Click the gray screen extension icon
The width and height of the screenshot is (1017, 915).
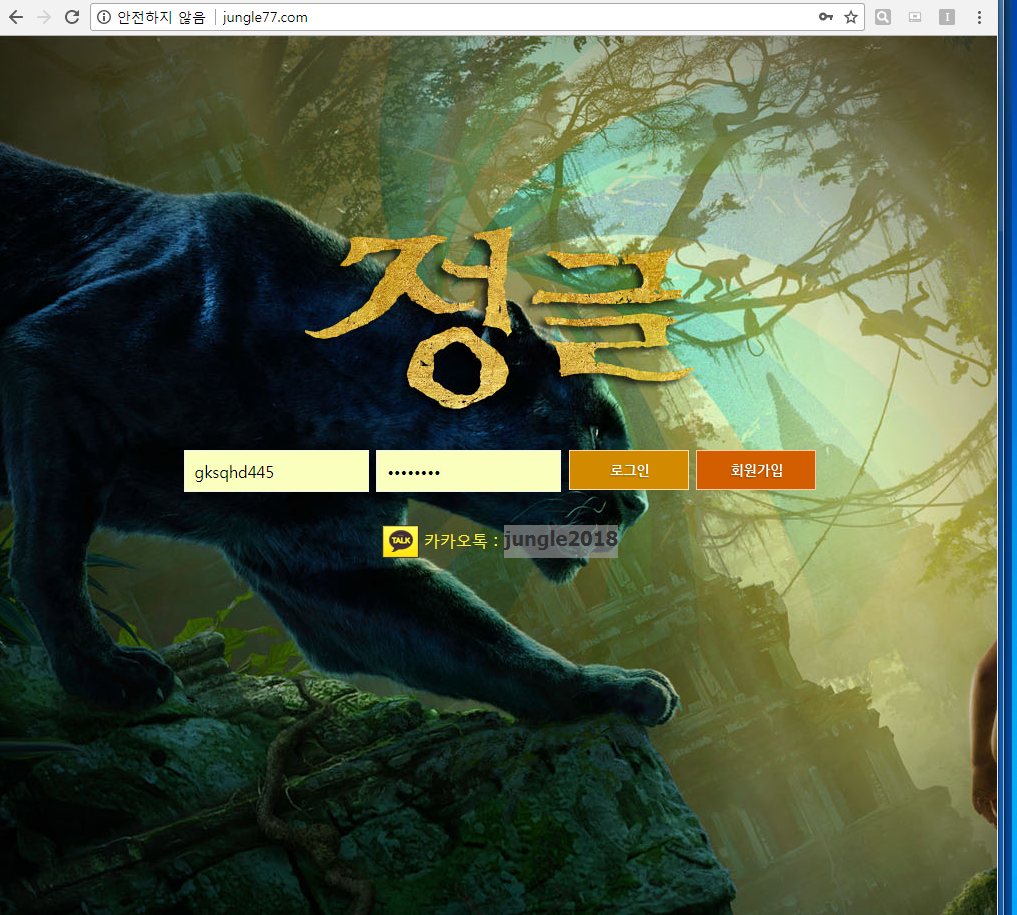pos(915,18)
